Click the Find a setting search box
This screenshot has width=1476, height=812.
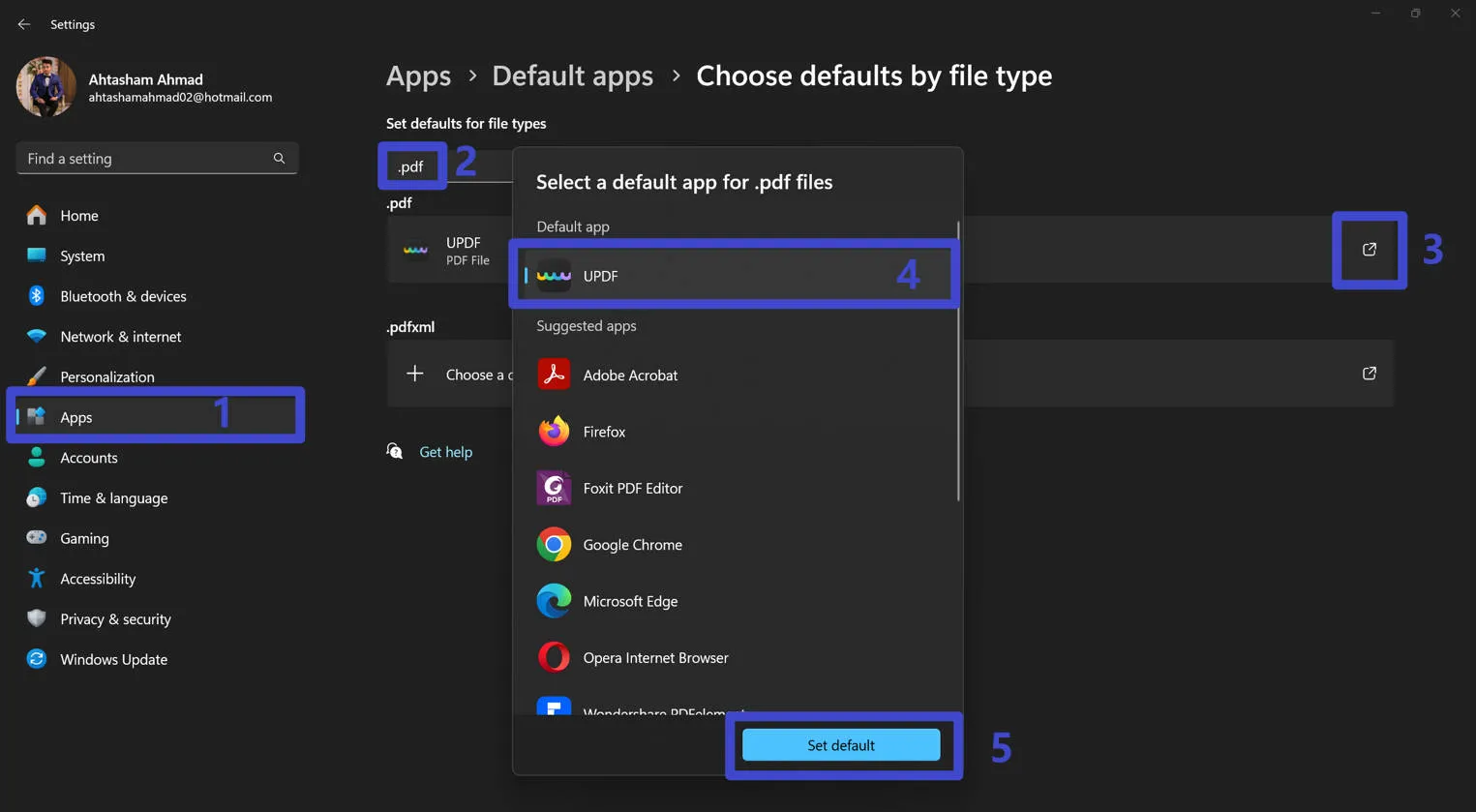click(x=157, y=158)
